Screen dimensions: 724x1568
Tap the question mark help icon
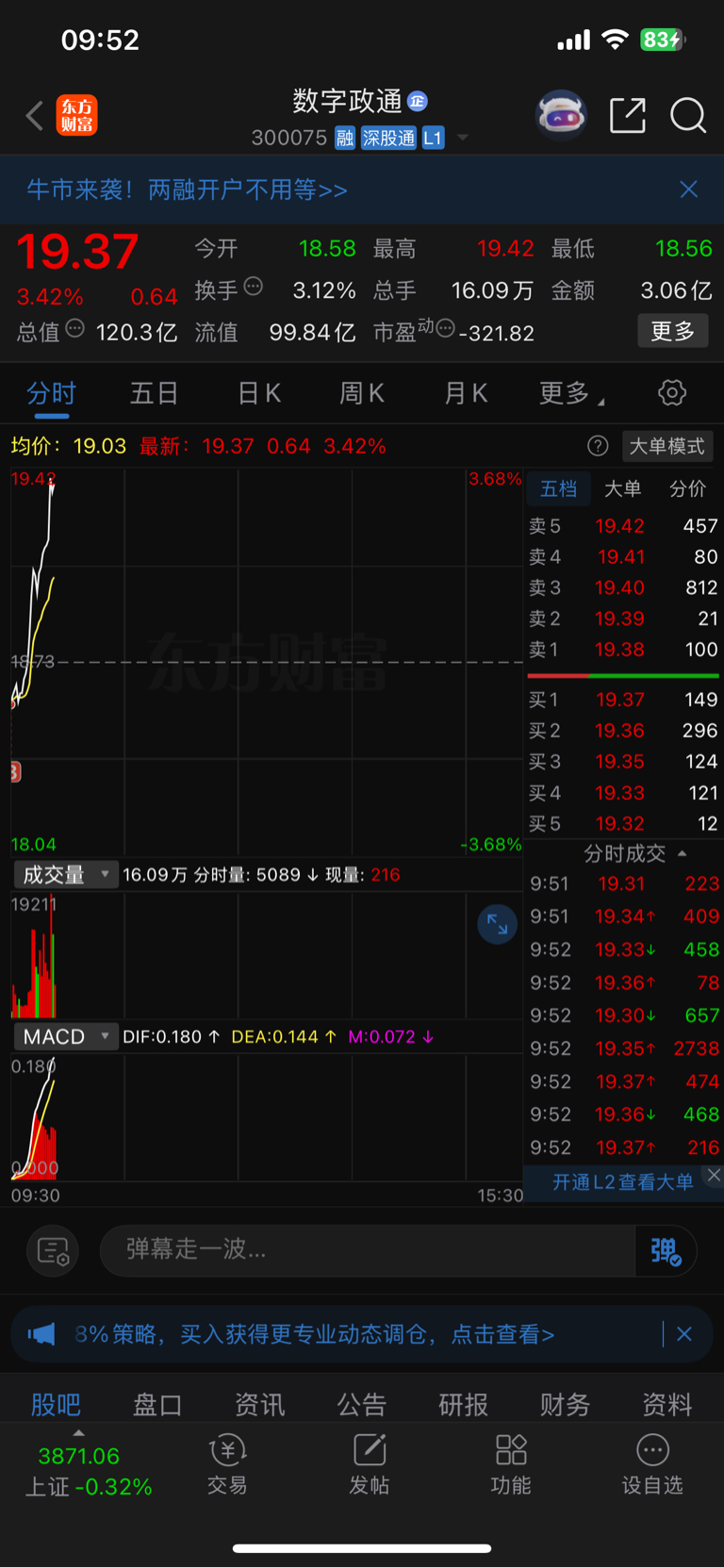[x=598, y=446]
